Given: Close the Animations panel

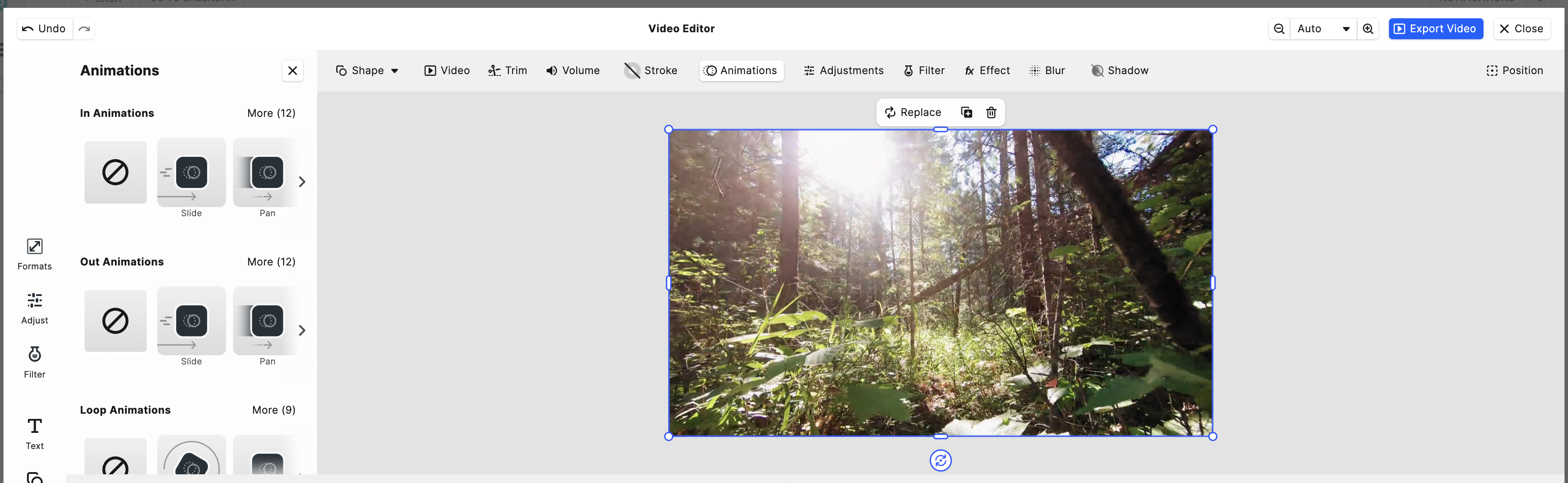Looking at the screenshot, I should point(293,71).
